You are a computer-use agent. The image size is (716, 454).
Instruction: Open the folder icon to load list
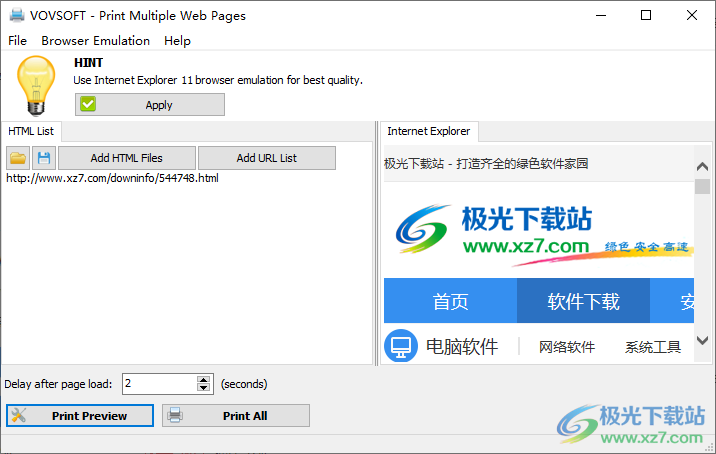pyautogui.click(x=18, y=158)
